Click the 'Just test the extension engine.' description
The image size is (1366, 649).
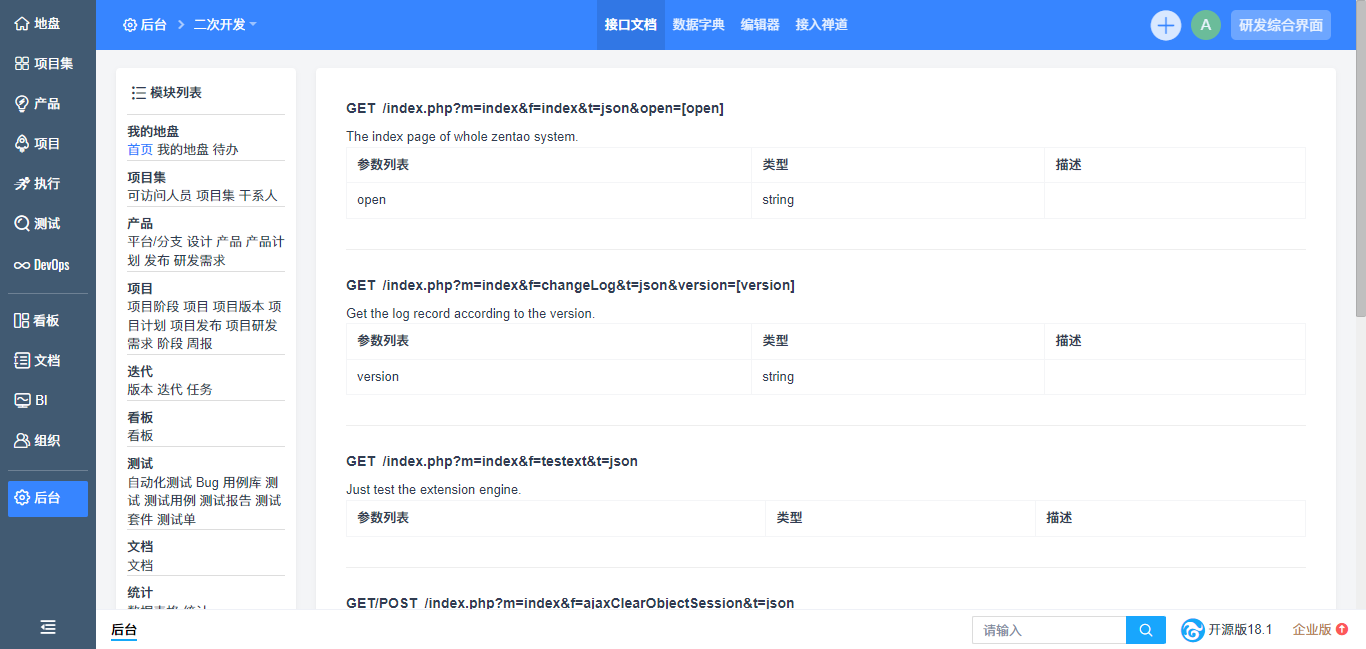tap(434, 490)
